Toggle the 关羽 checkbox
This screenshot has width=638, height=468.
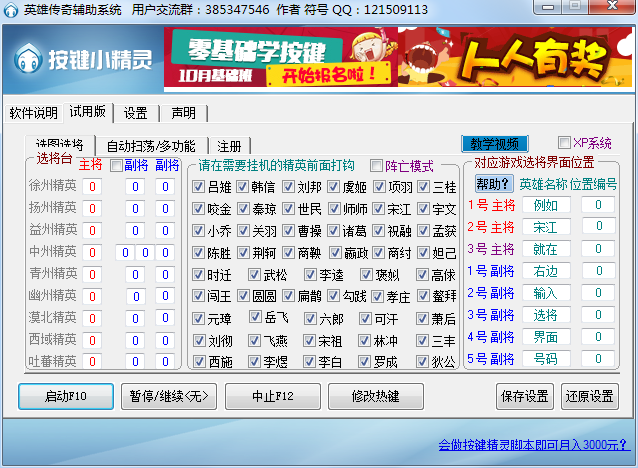point(243,231)
